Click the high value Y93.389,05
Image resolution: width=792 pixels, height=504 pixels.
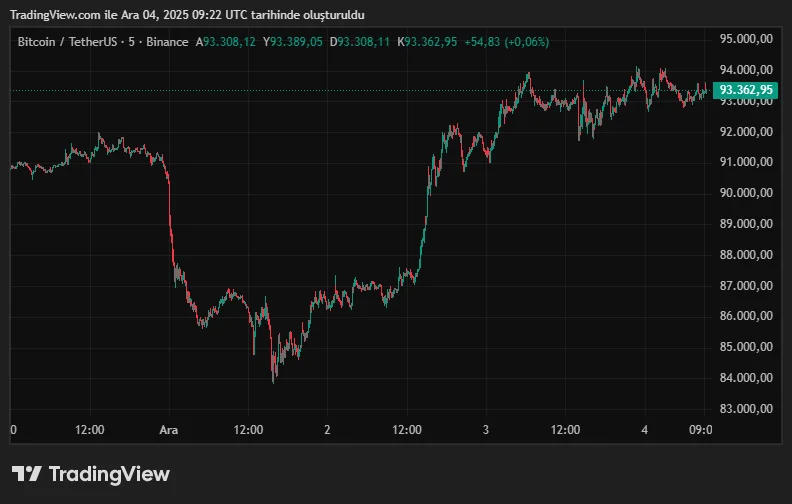[x=294, y=42]
